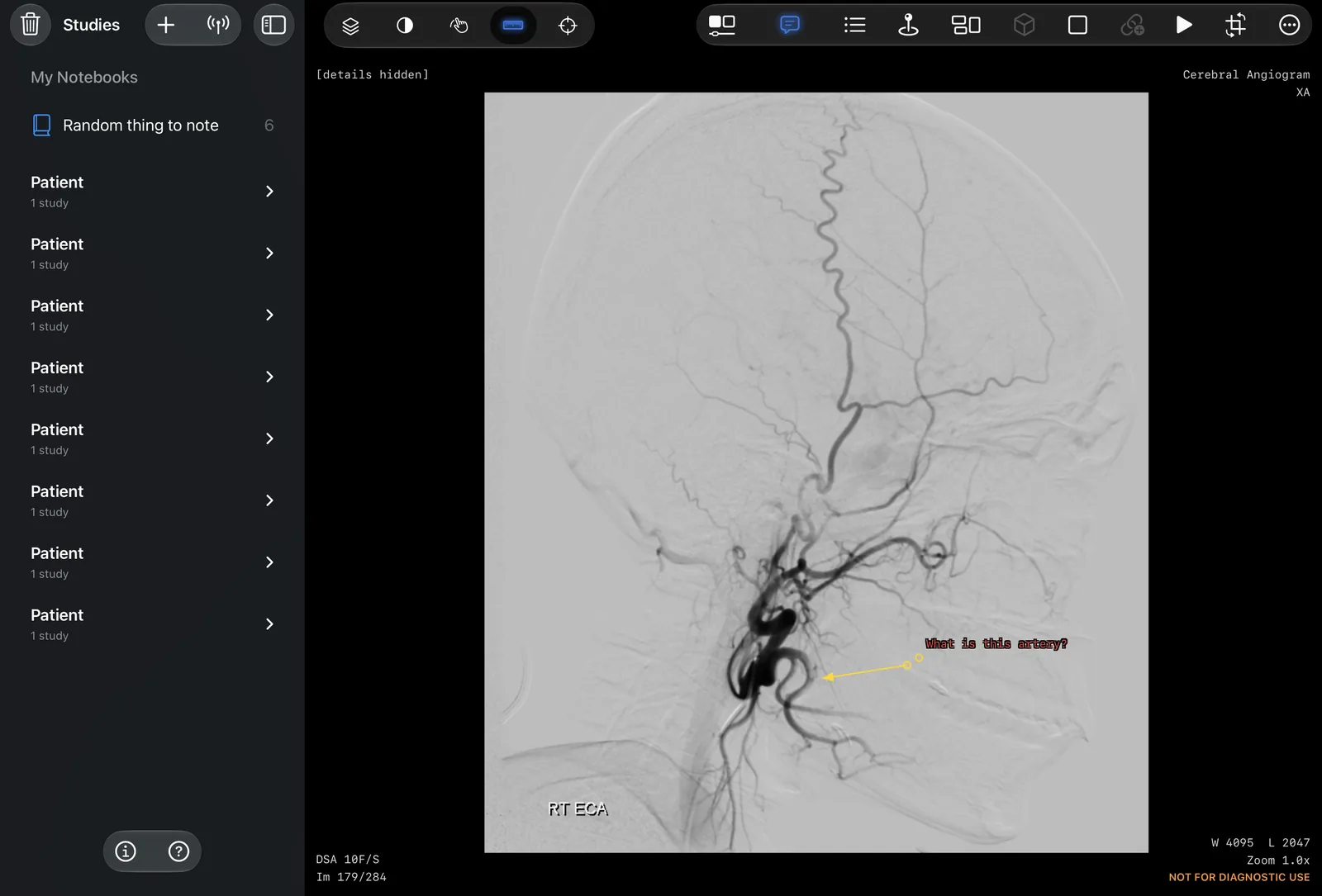Click the Cerebral Angiogram series label
This screenshot has width=1322, height=896.
[x=1246, y=74]
